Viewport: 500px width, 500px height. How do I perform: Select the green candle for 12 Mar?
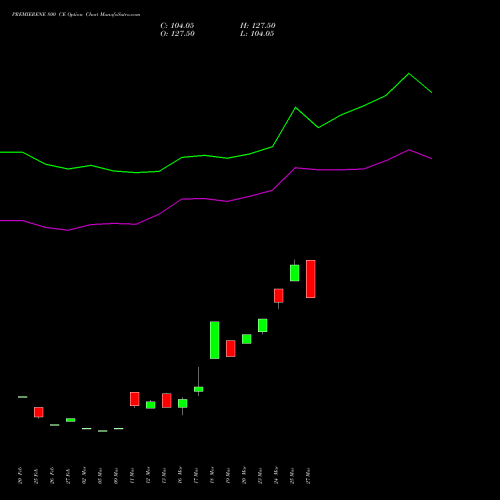(x=151, y=405)
